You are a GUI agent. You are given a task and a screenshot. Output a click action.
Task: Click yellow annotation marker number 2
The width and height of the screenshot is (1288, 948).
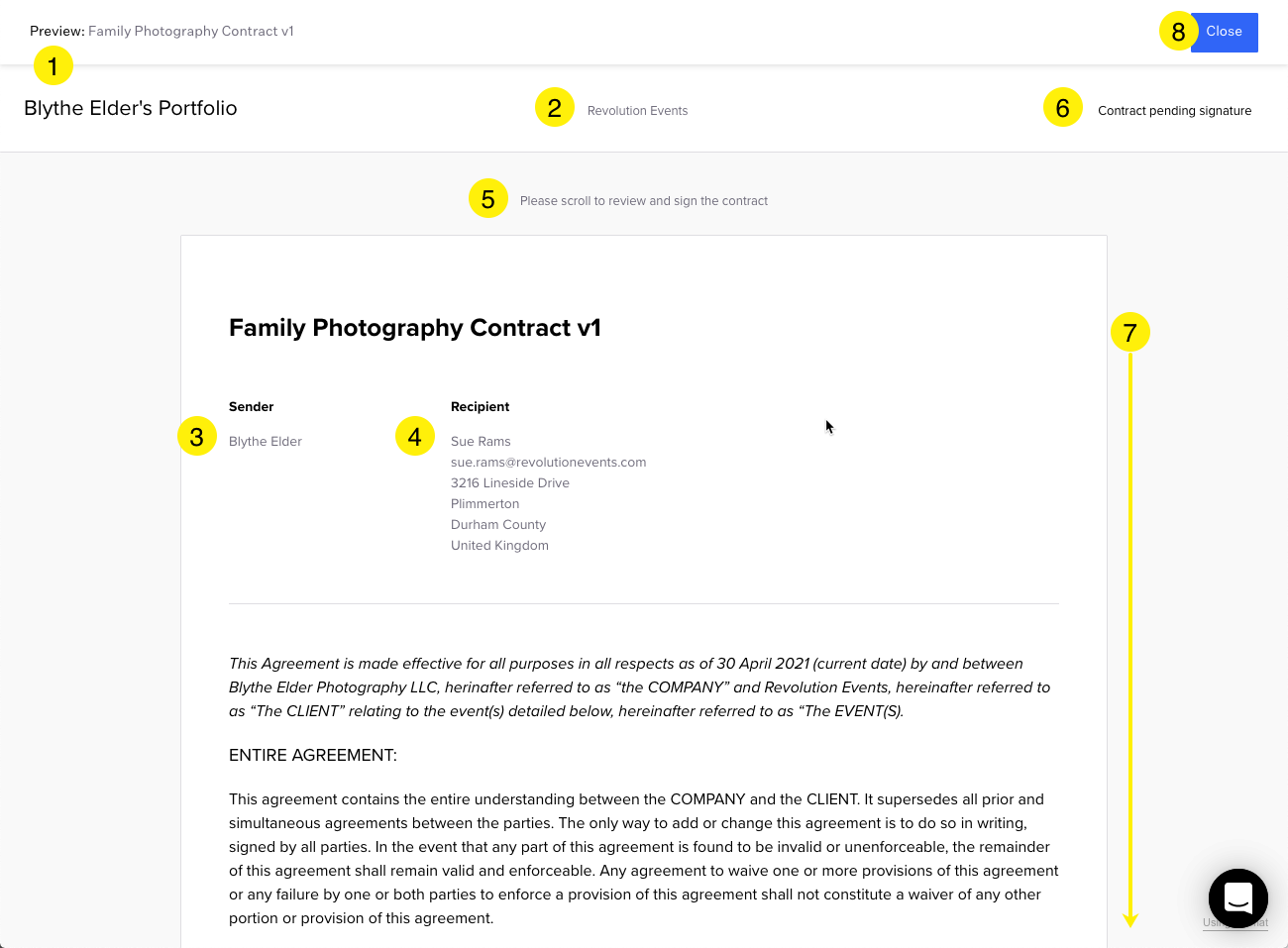pos(555,108)
